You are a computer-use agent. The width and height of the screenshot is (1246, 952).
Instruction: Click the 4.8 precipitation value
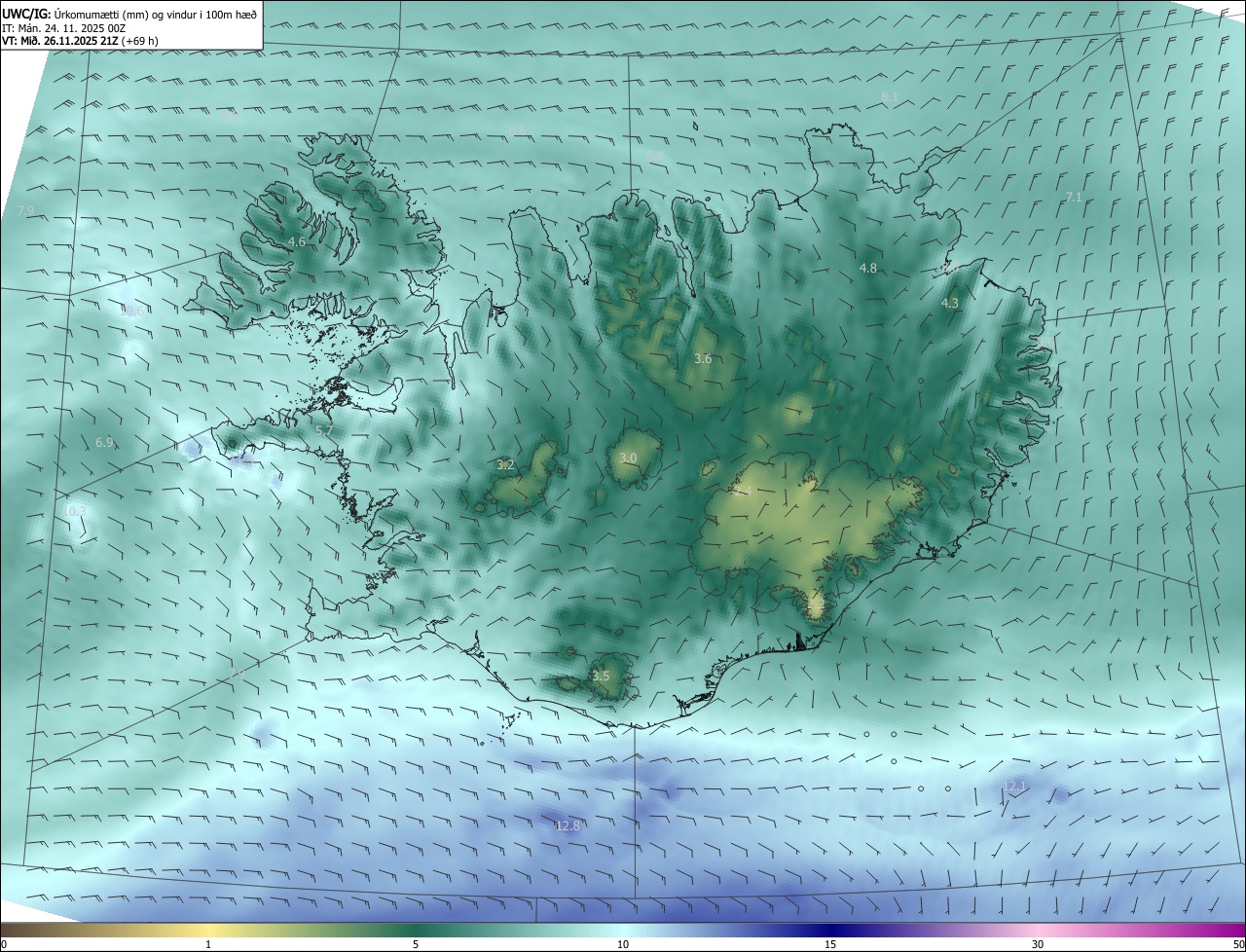point(868,268)
